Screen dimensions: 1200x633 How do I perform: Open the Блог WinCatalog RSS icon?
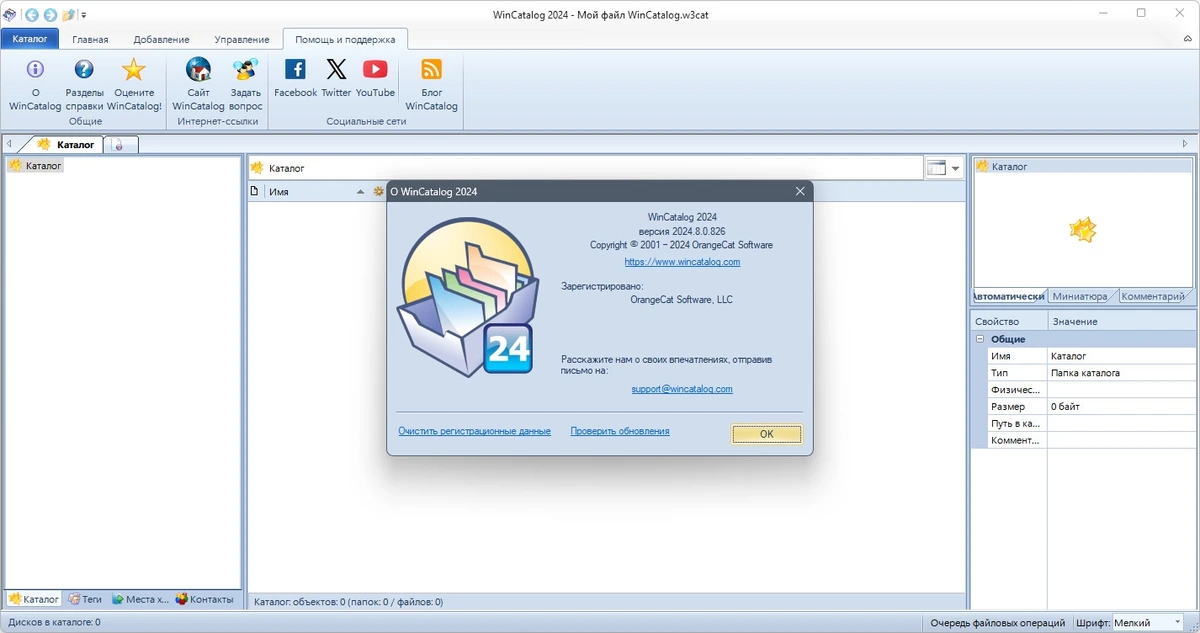click(431, 69)
